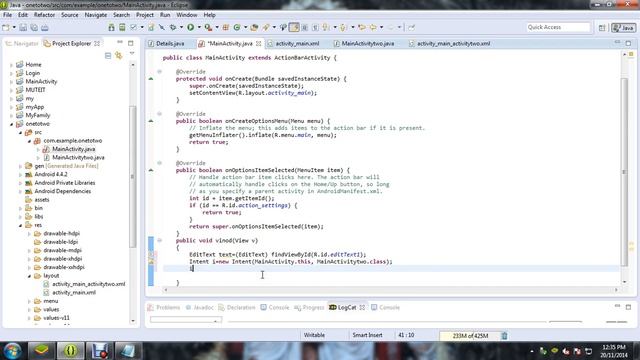Toggle Show Whitespace Characters button
Viewport: 640px width, 360px height.
pos(315,27)
